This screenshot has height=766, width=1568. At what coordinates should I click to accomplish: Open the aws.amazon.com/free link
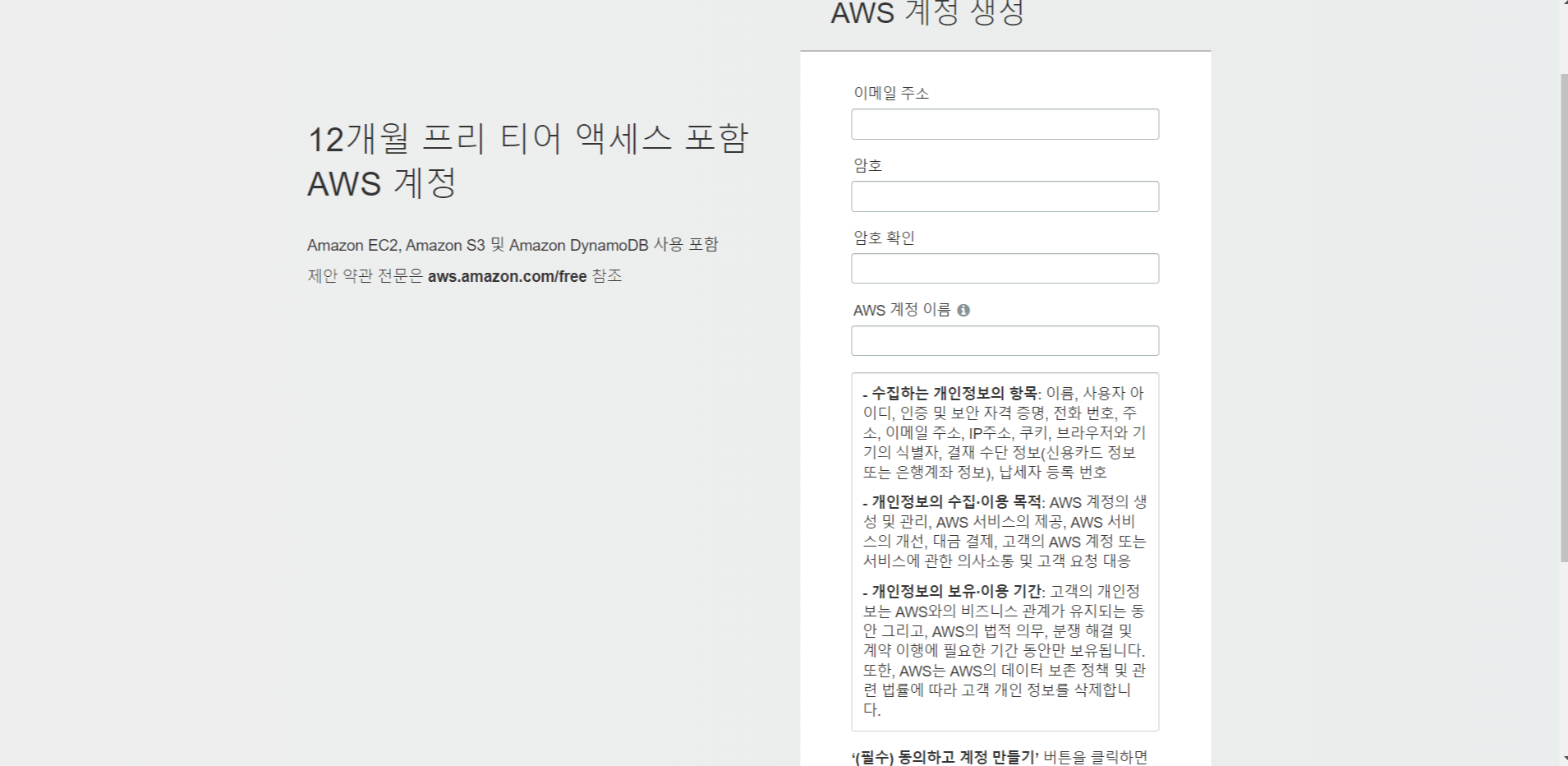pyautogui.click(x=507, y=276)
